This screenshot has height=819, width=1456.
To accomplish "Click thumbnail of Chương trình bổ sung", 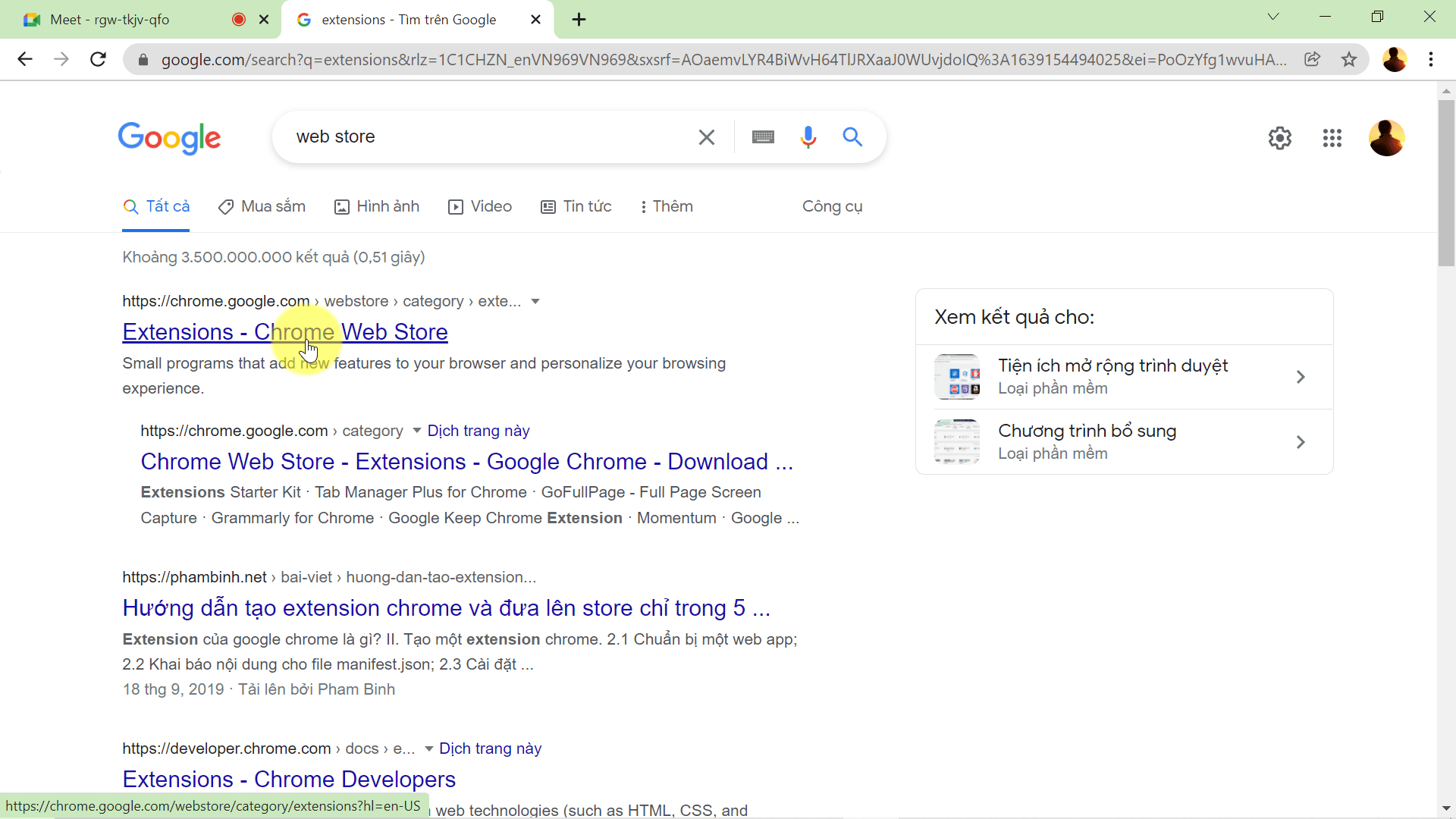I will click(x=957, y=442).
